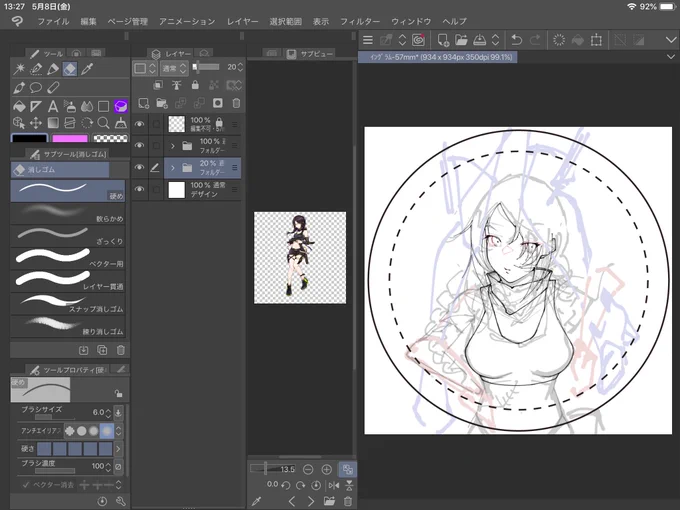680x510 pixels.
Task: Select the ベクター用 eraser sub tool
Action: pos(68,259)
